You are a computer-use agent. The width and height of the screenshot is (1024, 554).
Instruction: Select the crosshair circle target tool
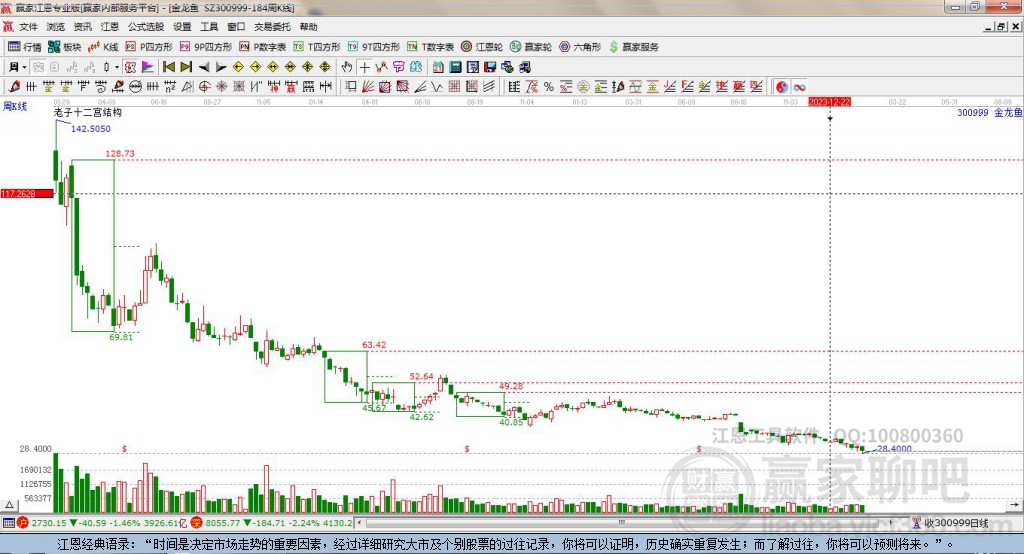204,86
